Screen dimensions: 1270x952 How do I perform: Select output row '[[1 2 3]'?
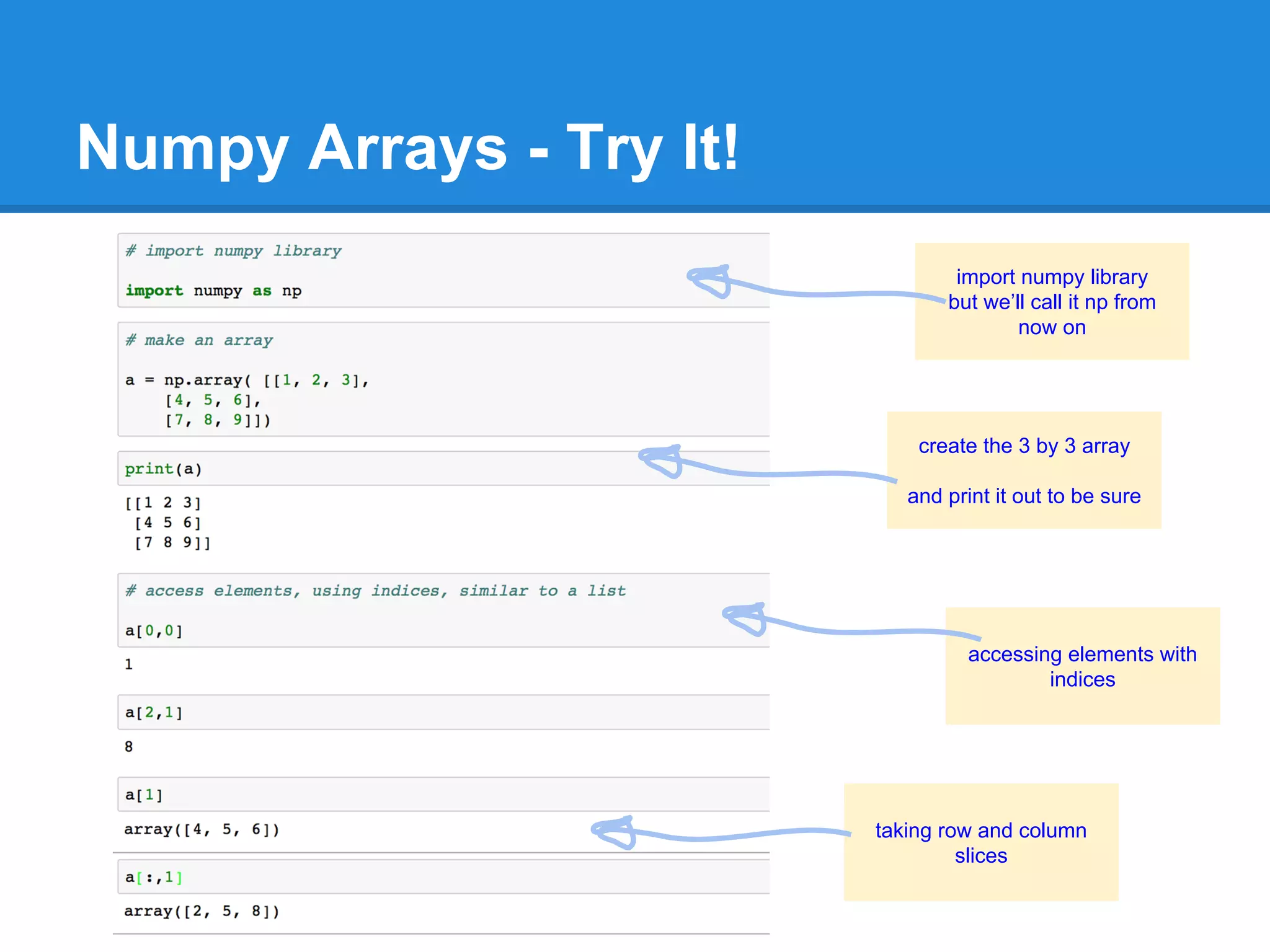[x=163, y=503]
